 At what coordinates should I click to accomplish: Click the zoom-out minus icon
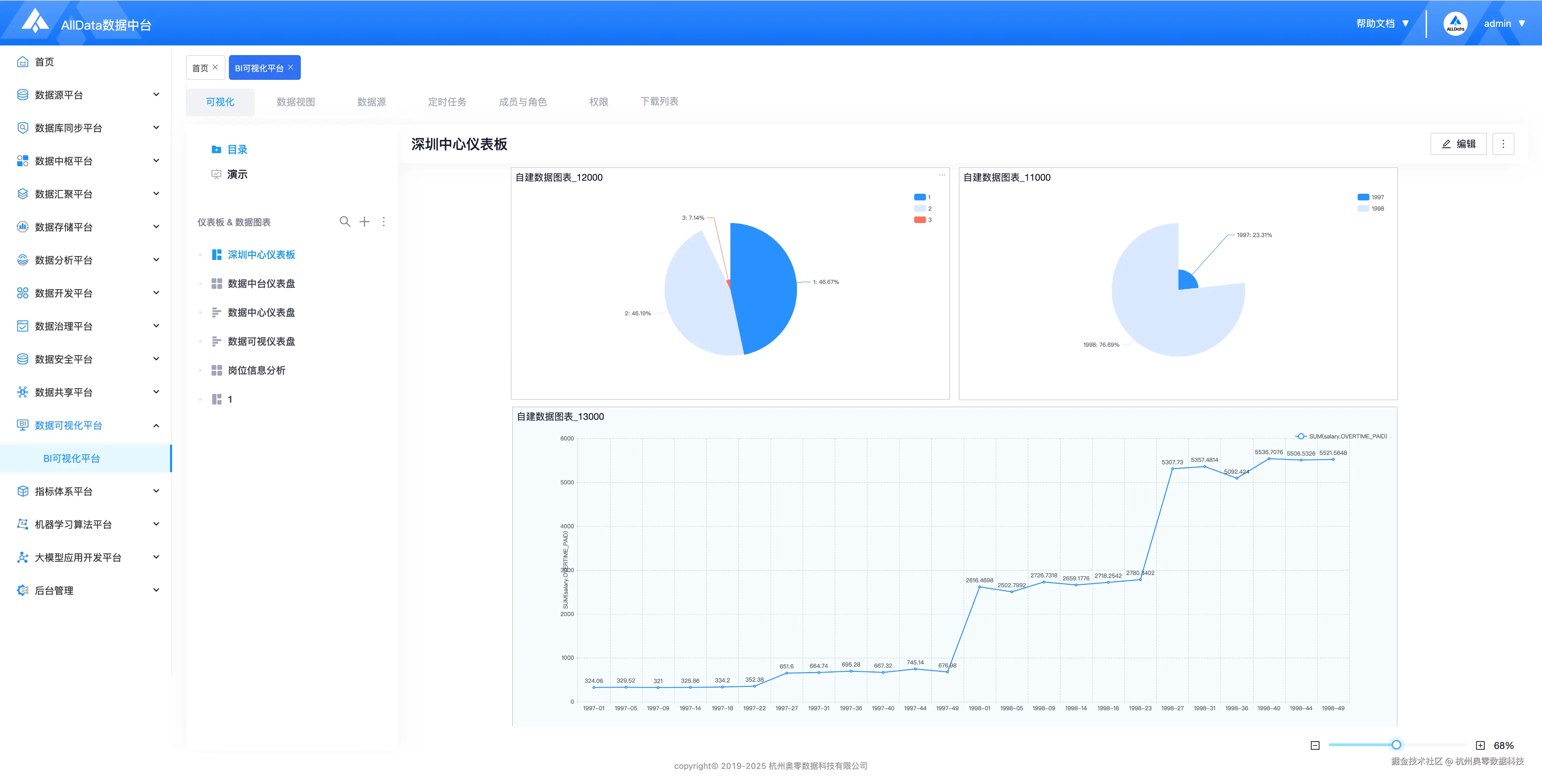point(1314,745)
